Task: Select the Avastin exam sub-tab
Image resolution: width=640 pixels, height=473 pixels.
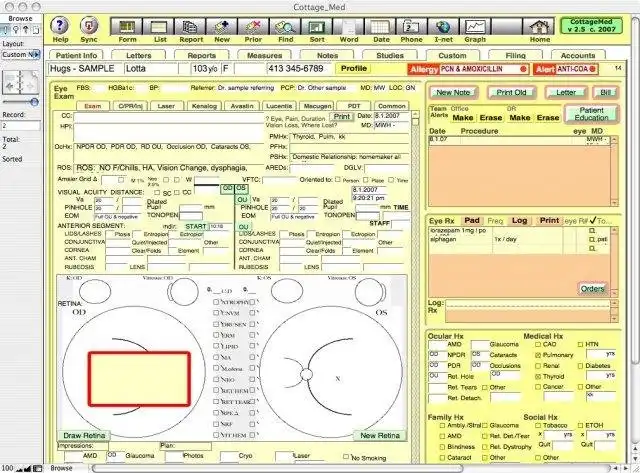Action: coord(242,106)
